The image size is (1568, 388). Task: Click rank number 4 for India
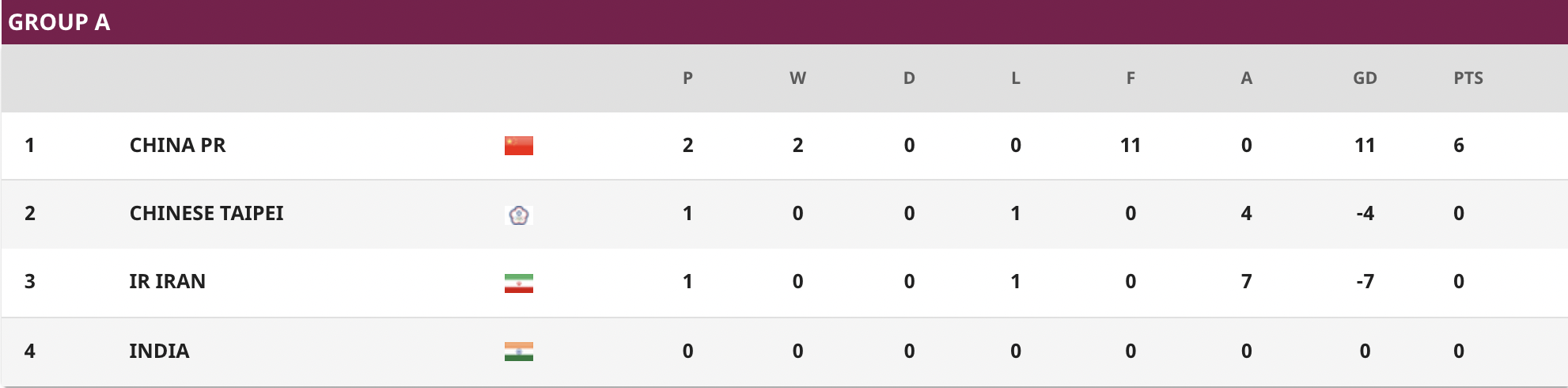30,351
